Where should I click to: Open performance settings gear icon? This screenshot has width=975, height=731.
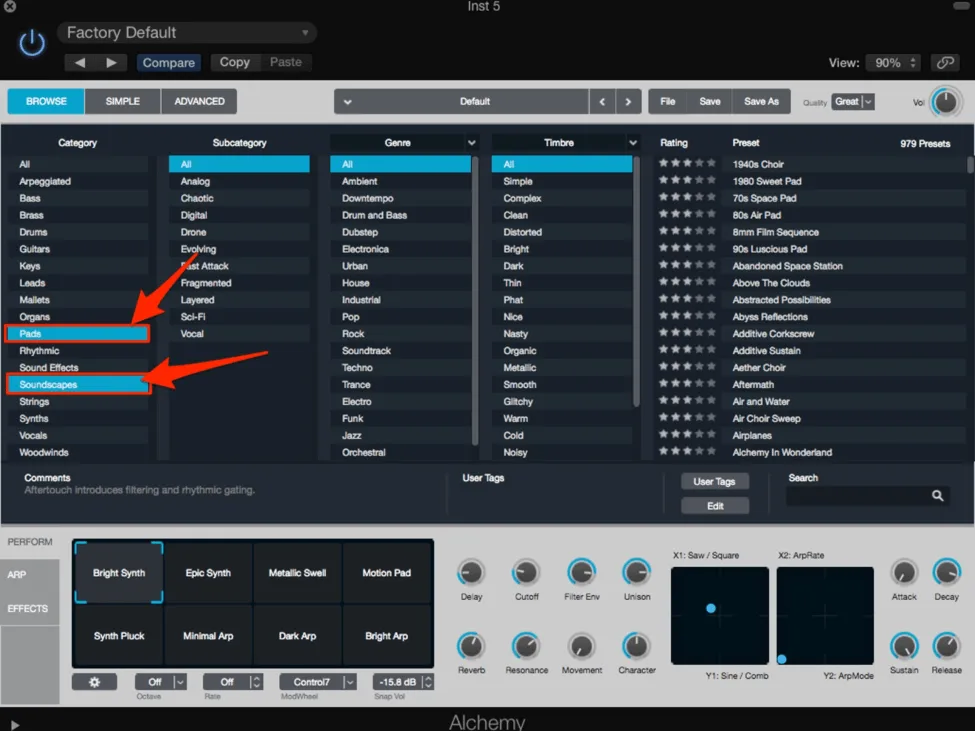pyautogui.click(x=95, y=682)
